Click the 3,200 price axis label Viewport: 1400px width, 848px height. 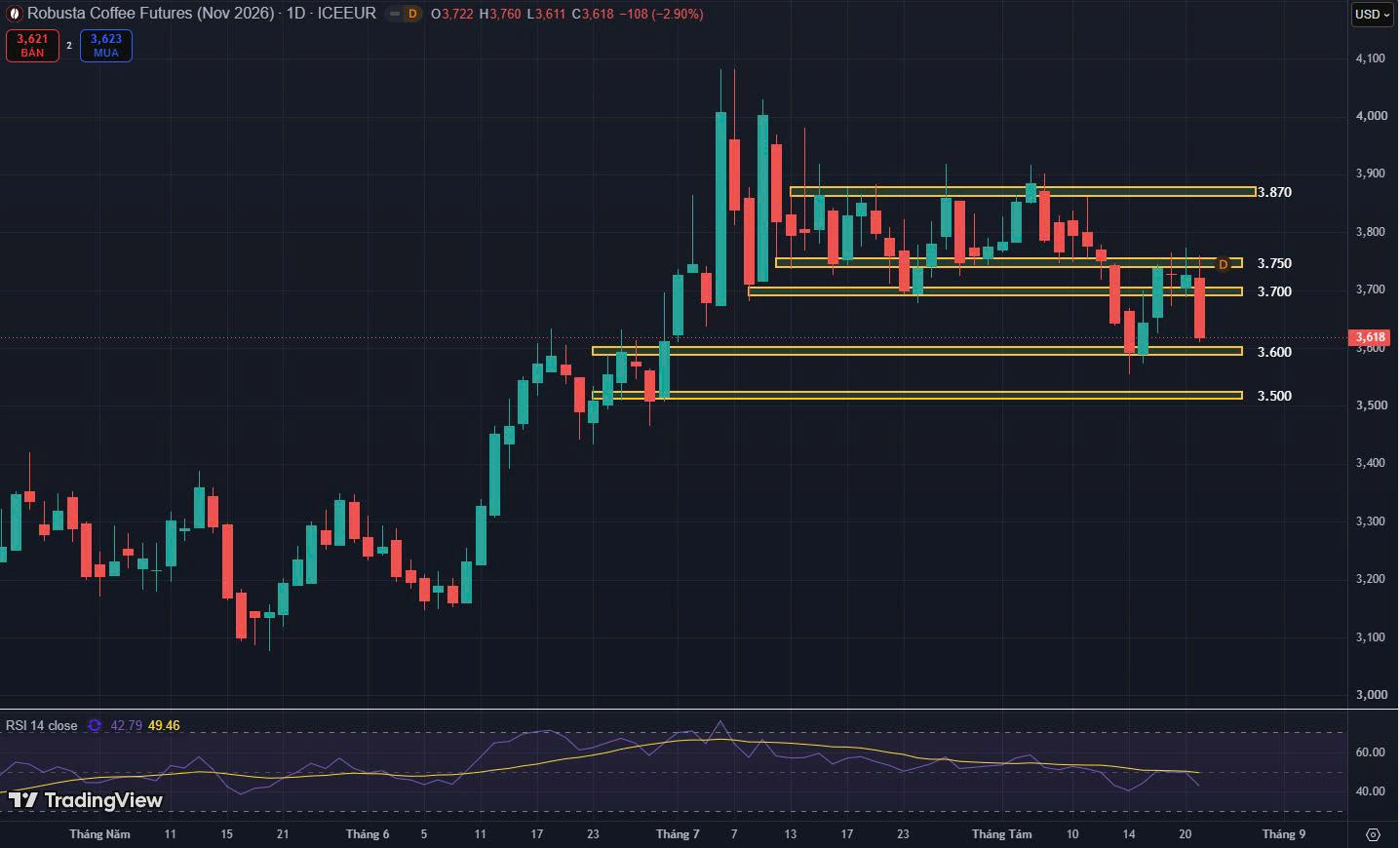click(x=1371, y=579)
